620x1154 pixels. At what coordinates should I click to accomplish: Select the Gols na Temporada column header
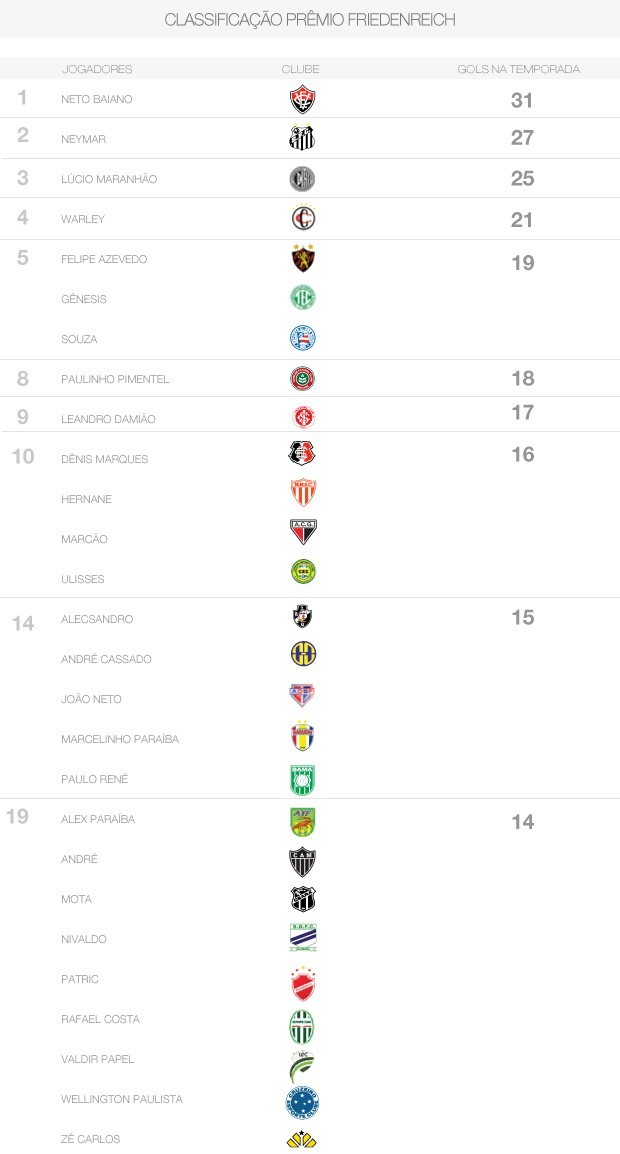[x=519, y=69]
